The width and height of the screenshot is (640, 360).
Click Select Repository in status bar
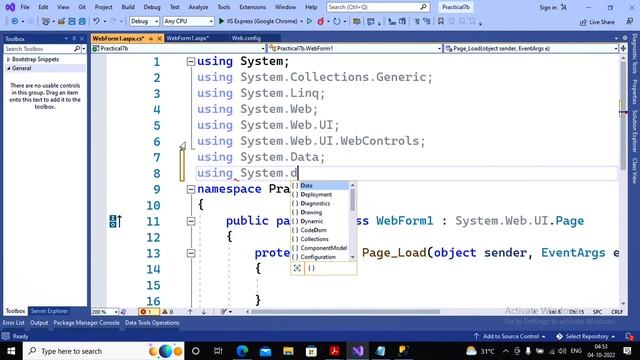[x=586, y=336]
